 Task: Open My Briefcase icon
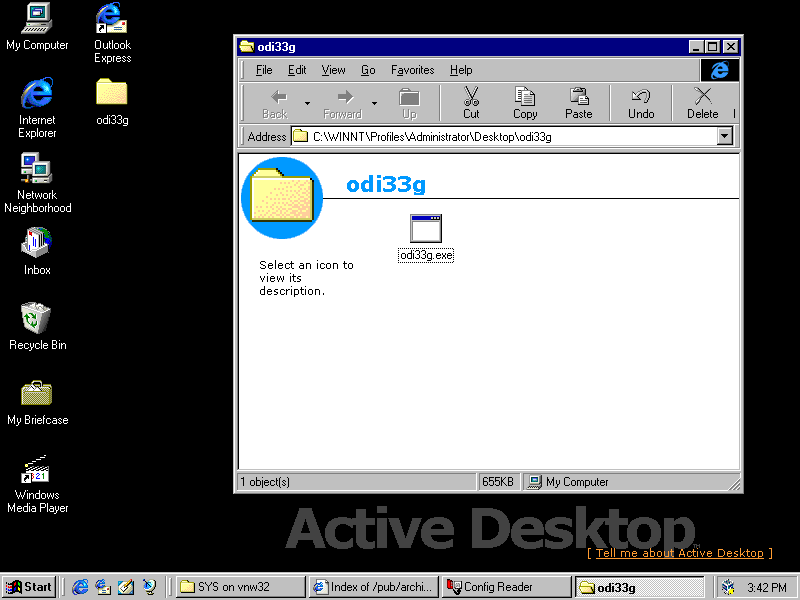pos(37,402)
